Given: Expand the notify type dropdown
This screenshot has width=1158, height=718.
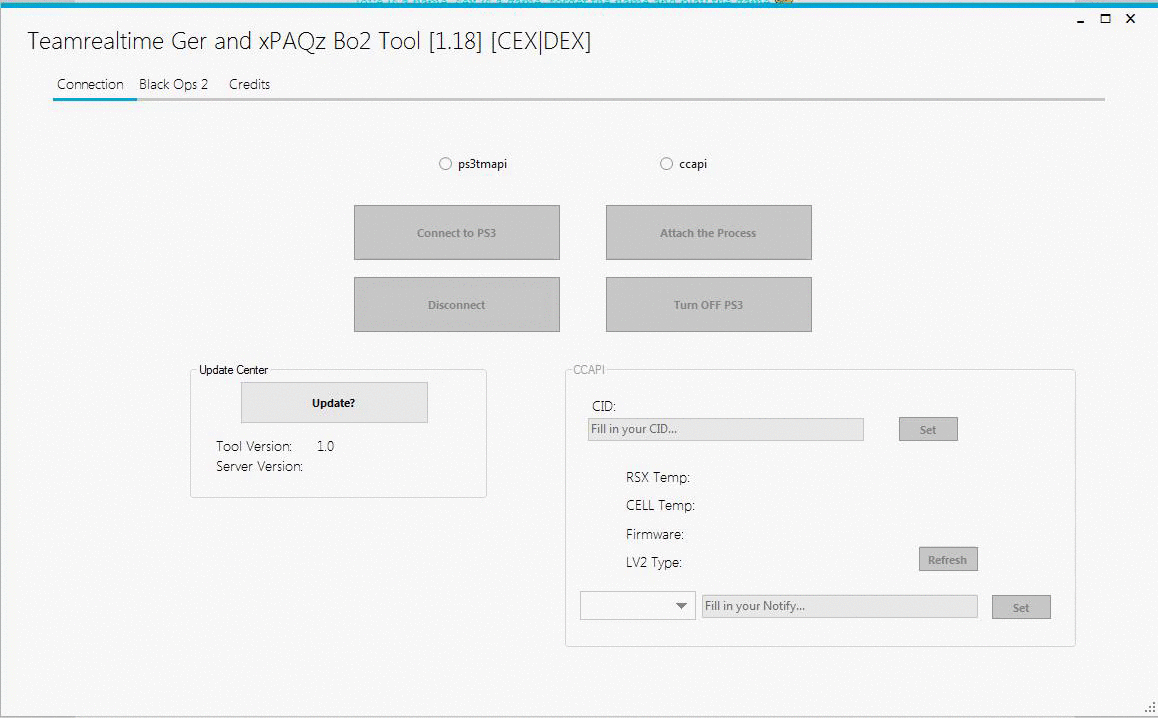Looking at the screenshot, I should click(637, 606).
